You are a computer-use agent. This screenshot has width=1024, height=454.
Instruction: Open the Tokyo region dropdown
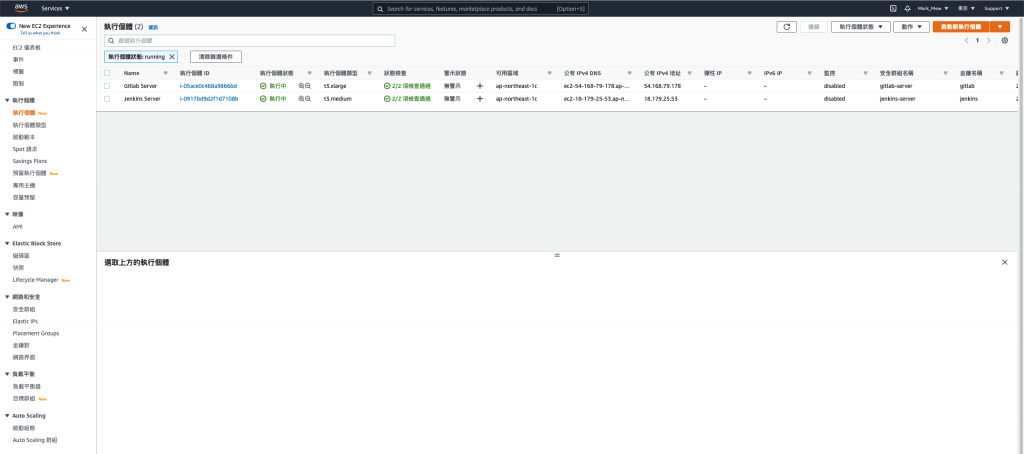point(967,8)
